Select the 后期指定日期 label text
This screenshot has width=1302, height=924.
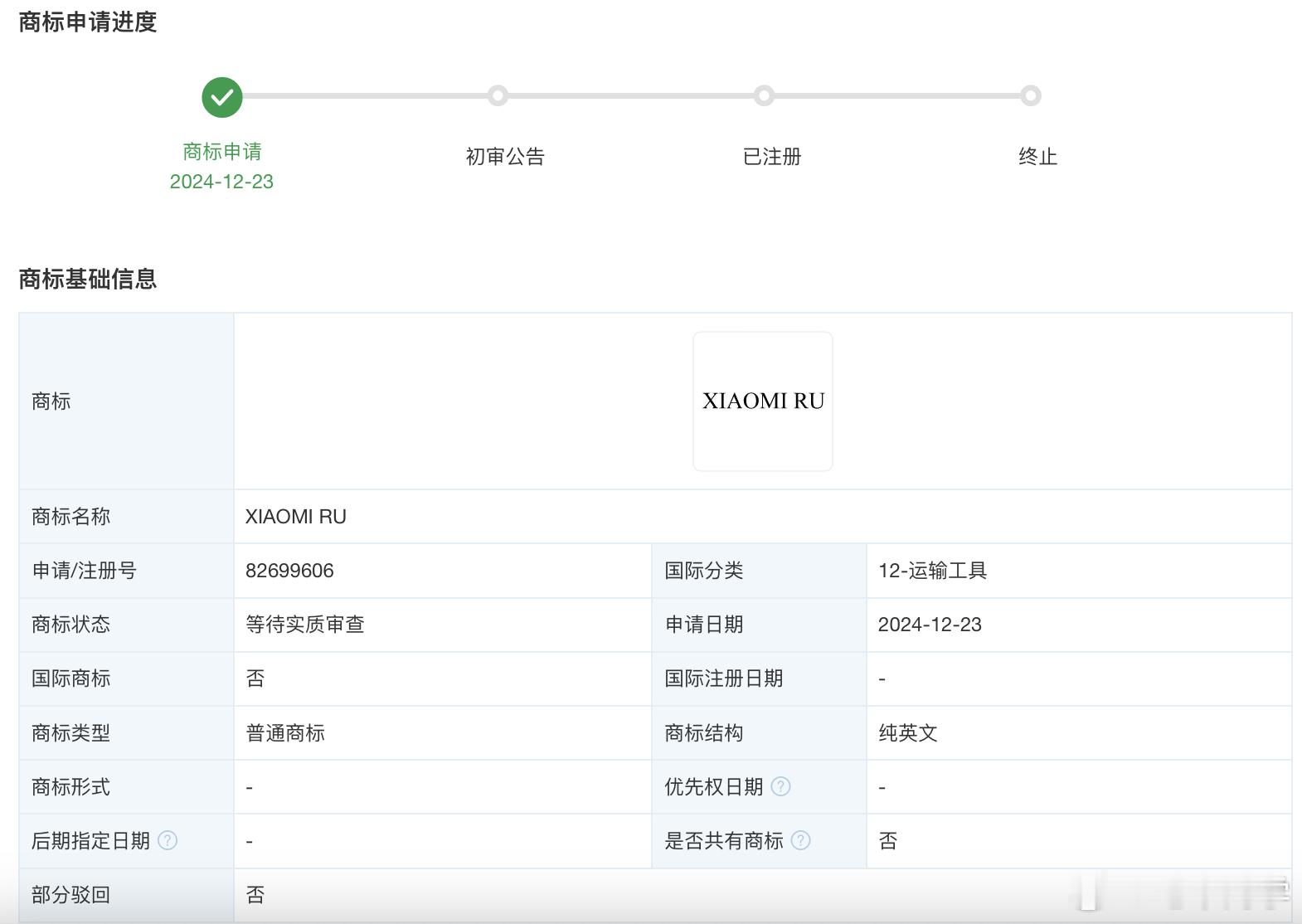coord(90,840)
